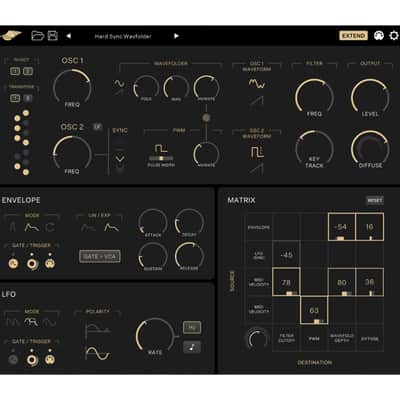Click the envelope DECAY knob

coord(189,223)
